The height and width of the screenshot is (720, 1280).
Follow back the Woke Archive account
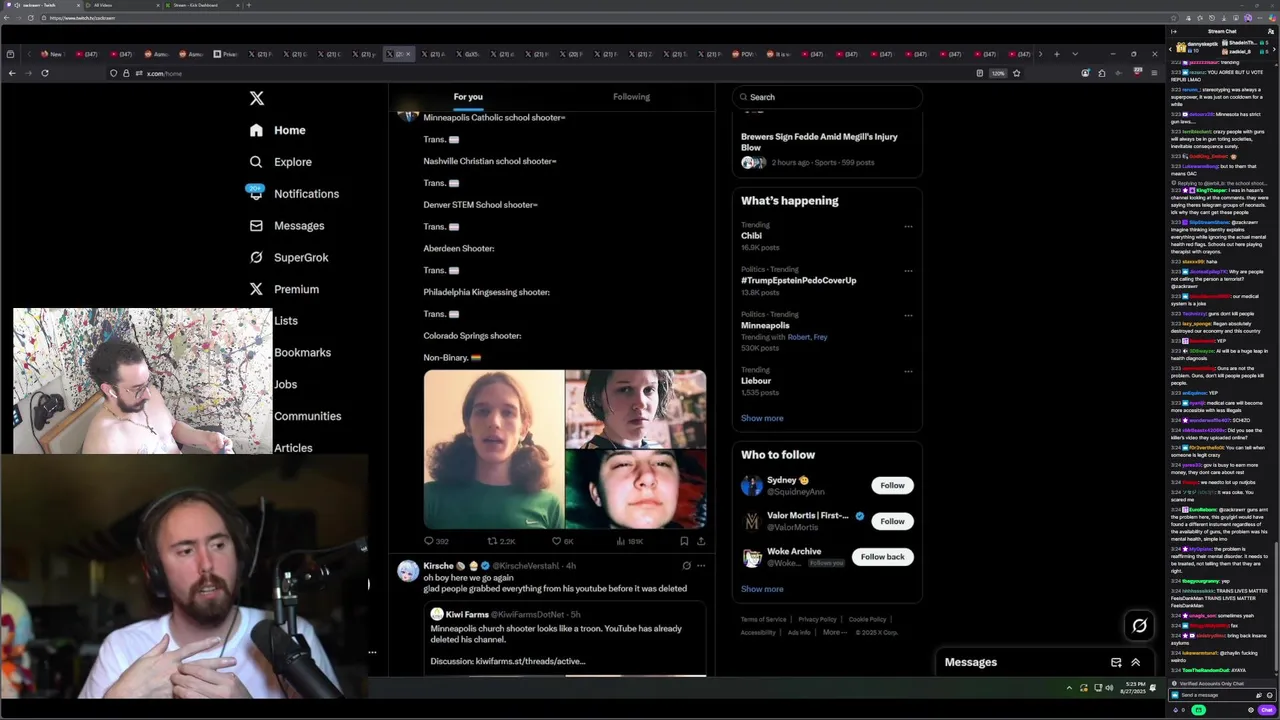882,557
